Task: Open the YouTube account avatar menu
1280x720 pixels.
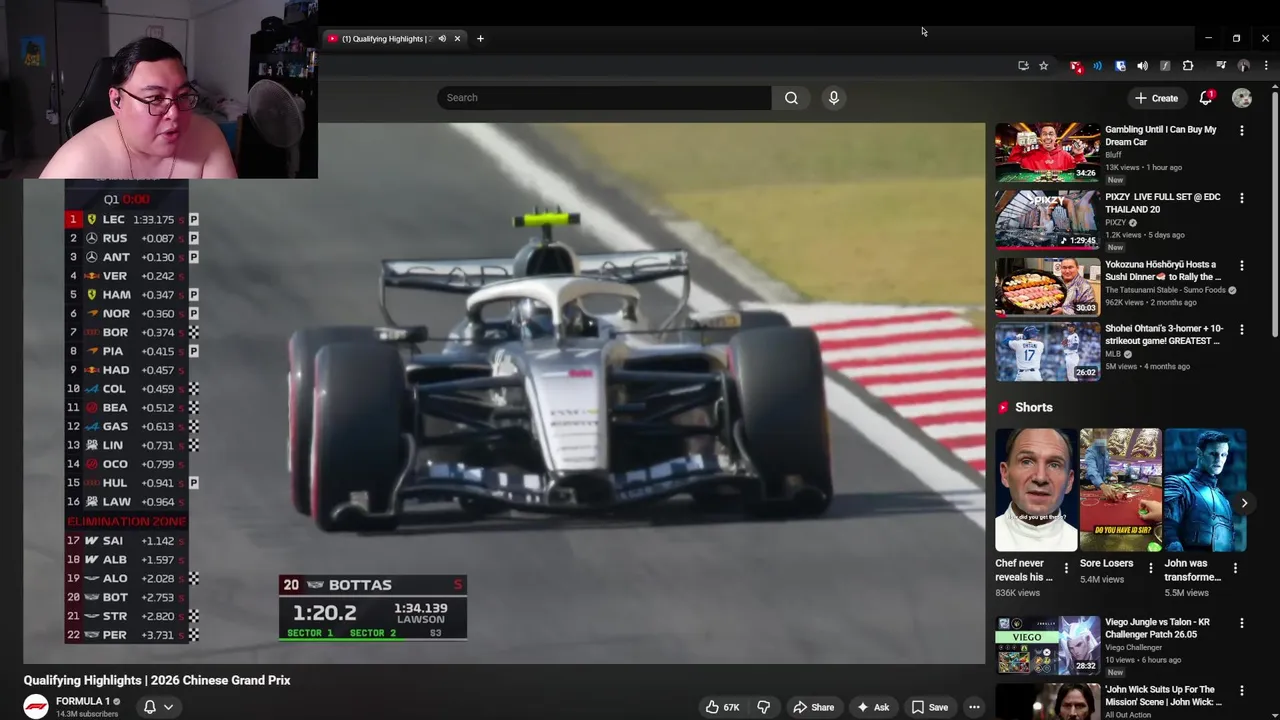Action: [x=1242, y=98]
